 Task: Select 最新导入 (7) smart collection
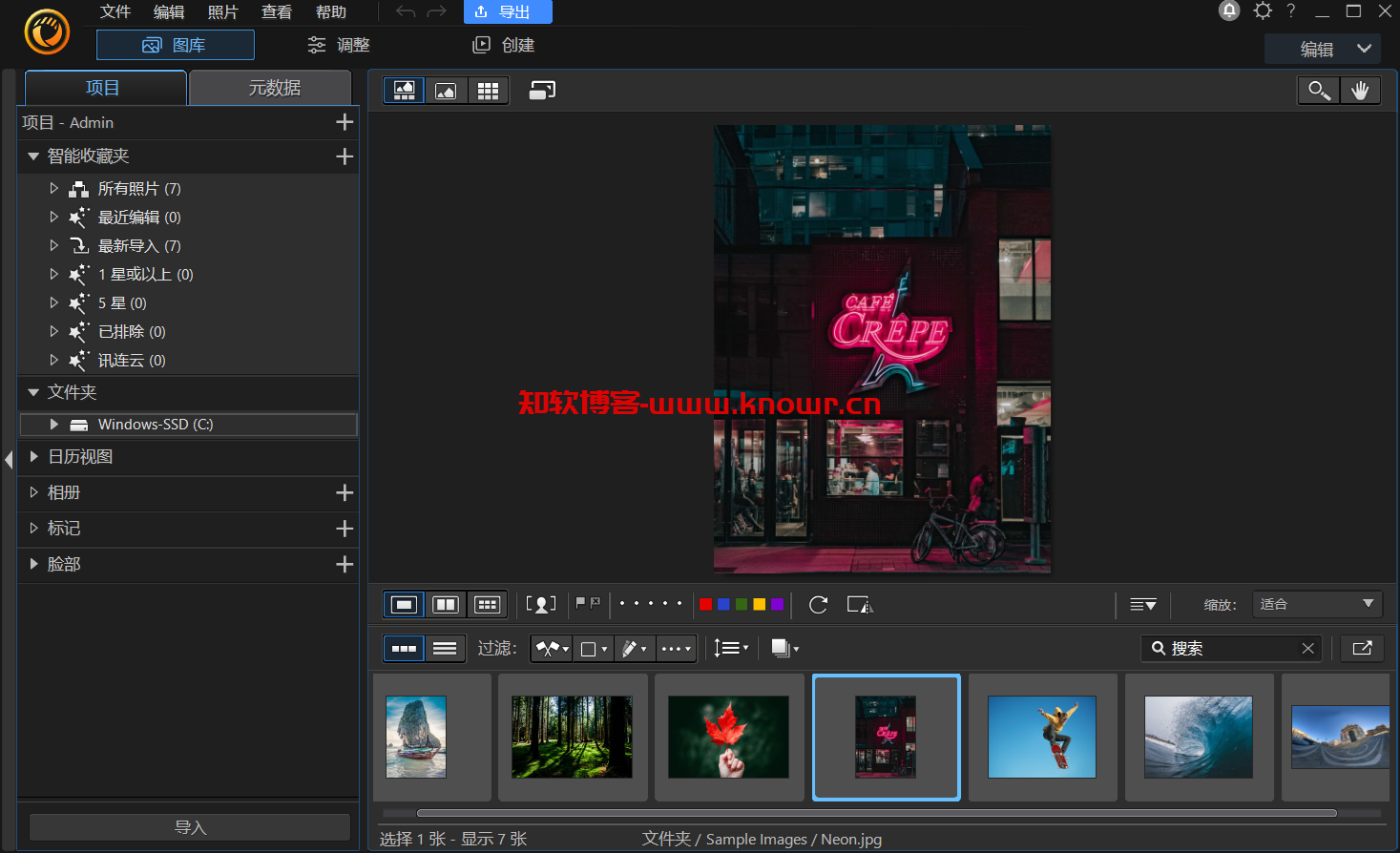click(x=139, y=246)
